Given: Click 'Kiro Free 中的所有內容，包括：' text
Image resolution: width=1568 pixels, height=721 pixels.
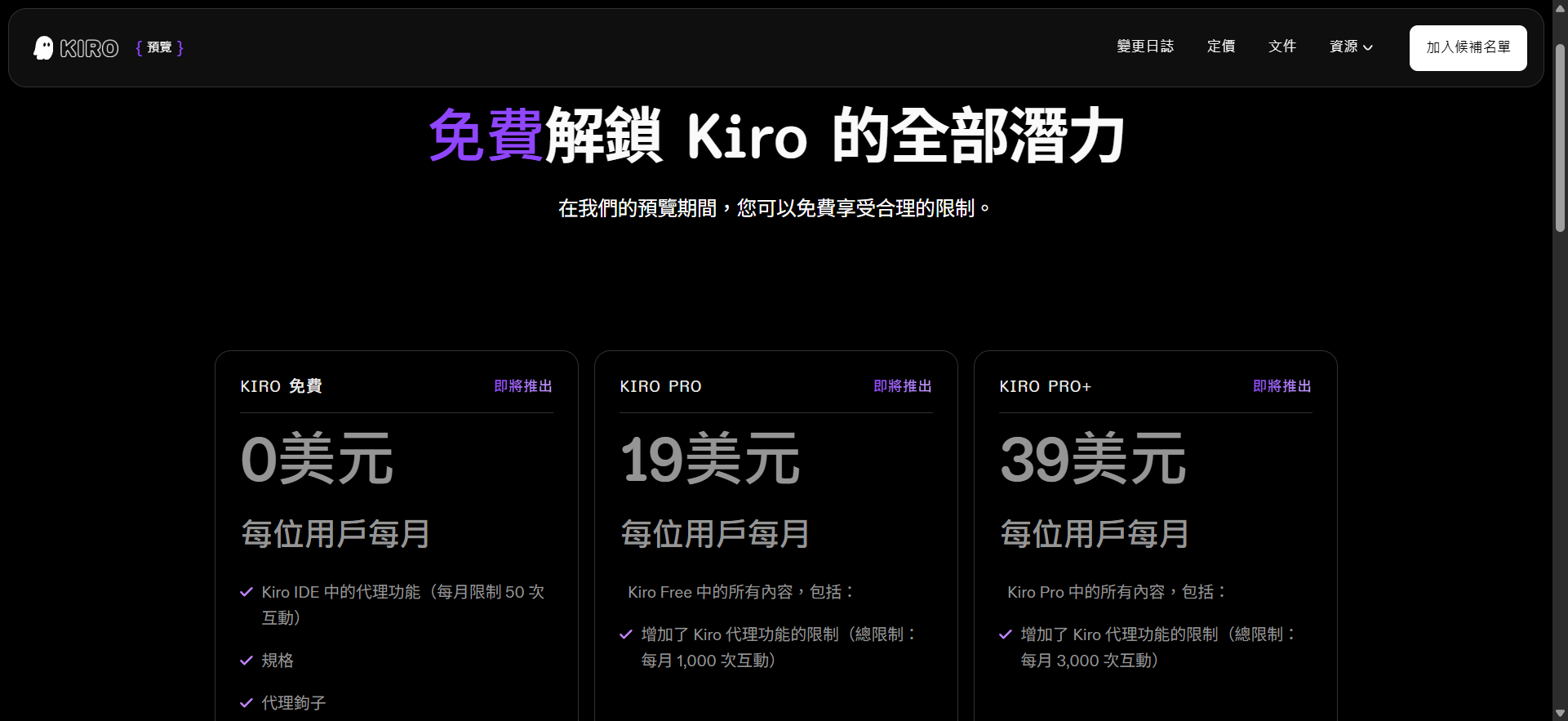Looking at the screenshot, I should coord(741,592).
